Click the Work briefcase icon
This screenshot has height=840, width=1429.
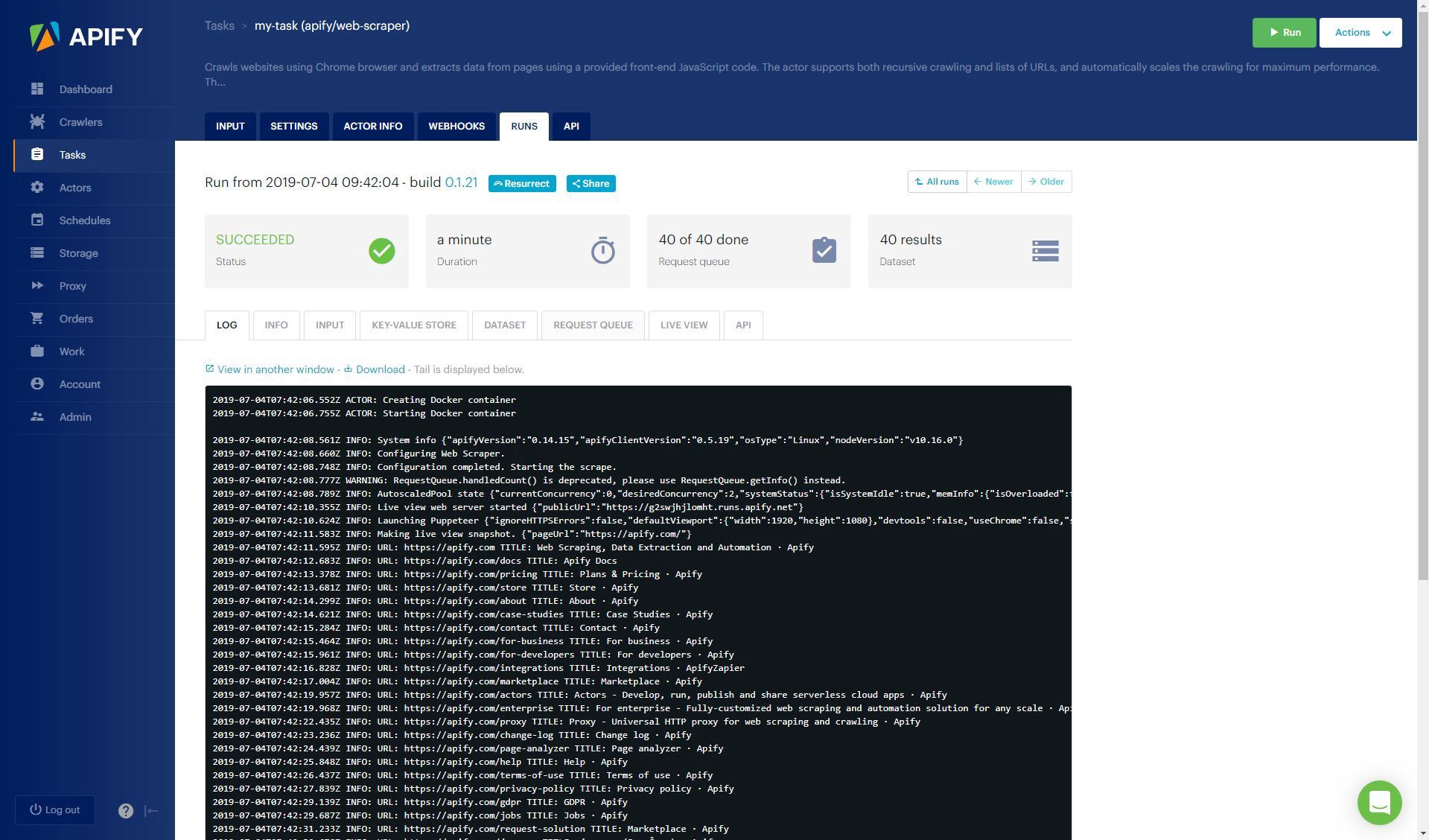click(37, 351)
